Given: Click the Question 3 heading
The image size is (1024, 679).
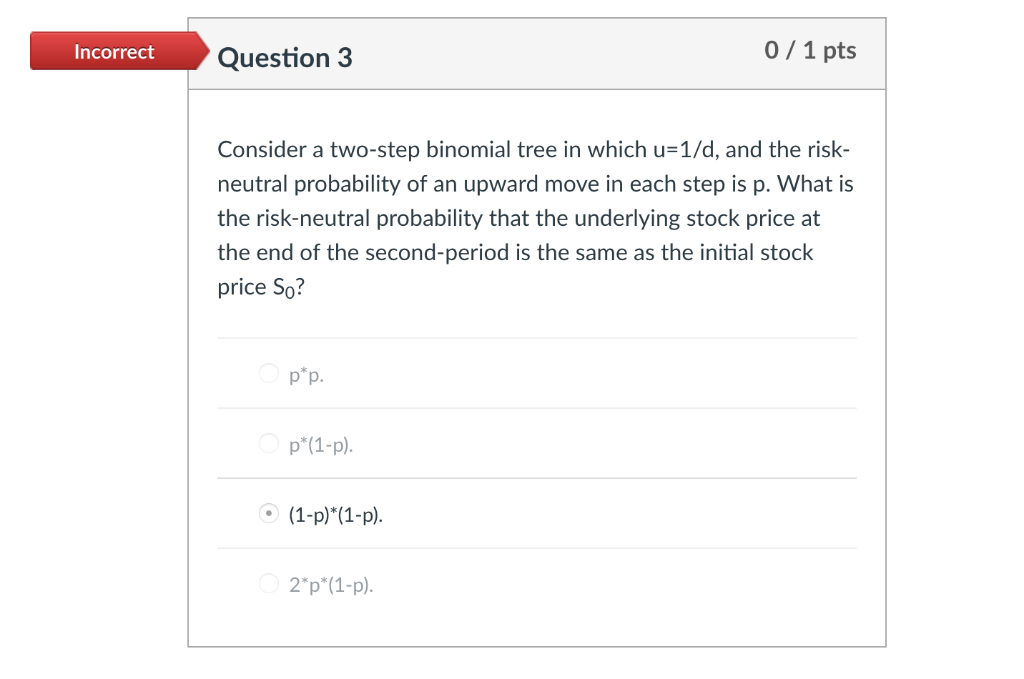Looking at the screenshot, I should point(284,56).
